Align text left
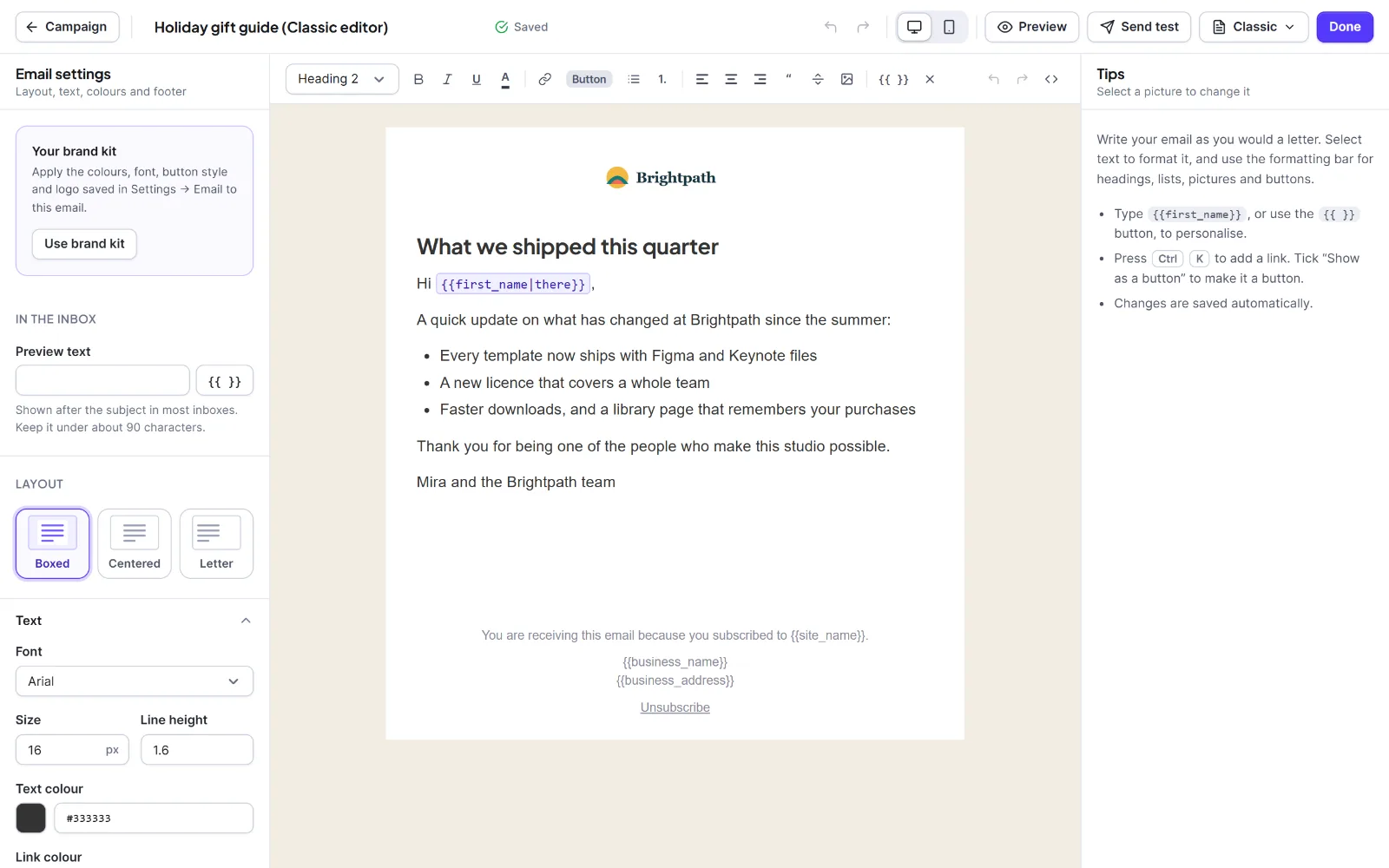The width and height of the screenshot is (1389, 868). (702, 79)
